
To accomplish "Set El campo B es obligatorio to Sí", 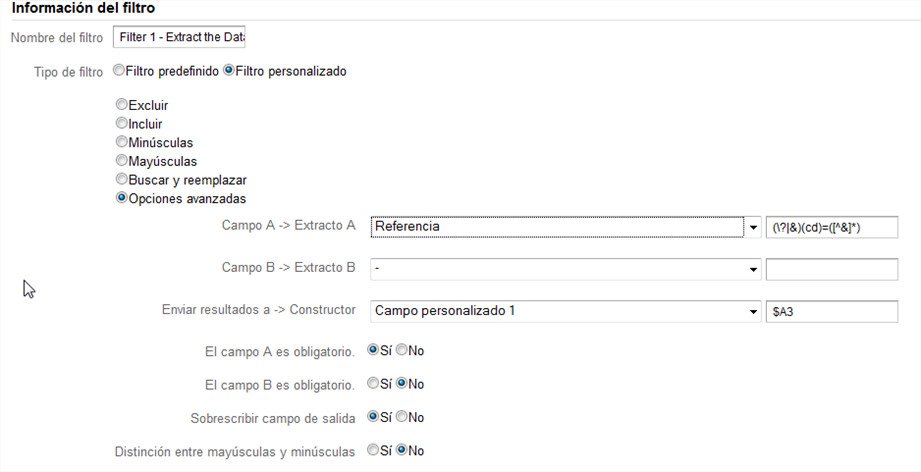I will (x=373, y=383).
